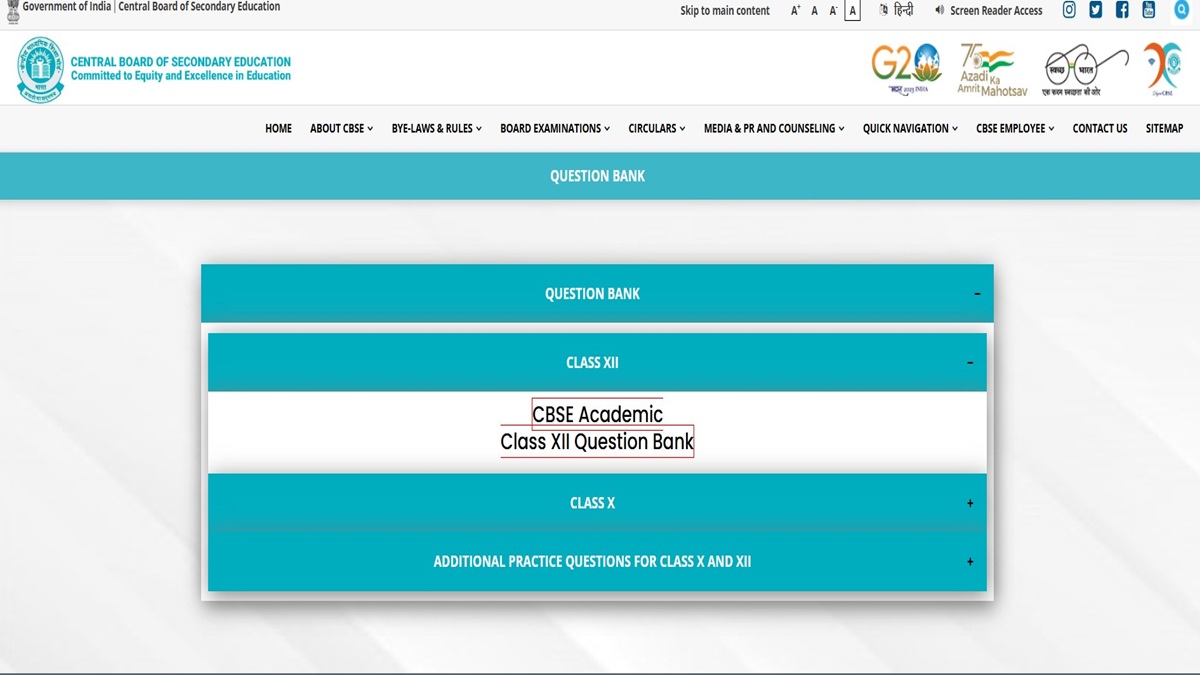The width and height of the screenshot is (1200, 675).
Task: Click the Swachh Bharat spectacles logo
Action: pyautogui.click(x=1086, y=71)
